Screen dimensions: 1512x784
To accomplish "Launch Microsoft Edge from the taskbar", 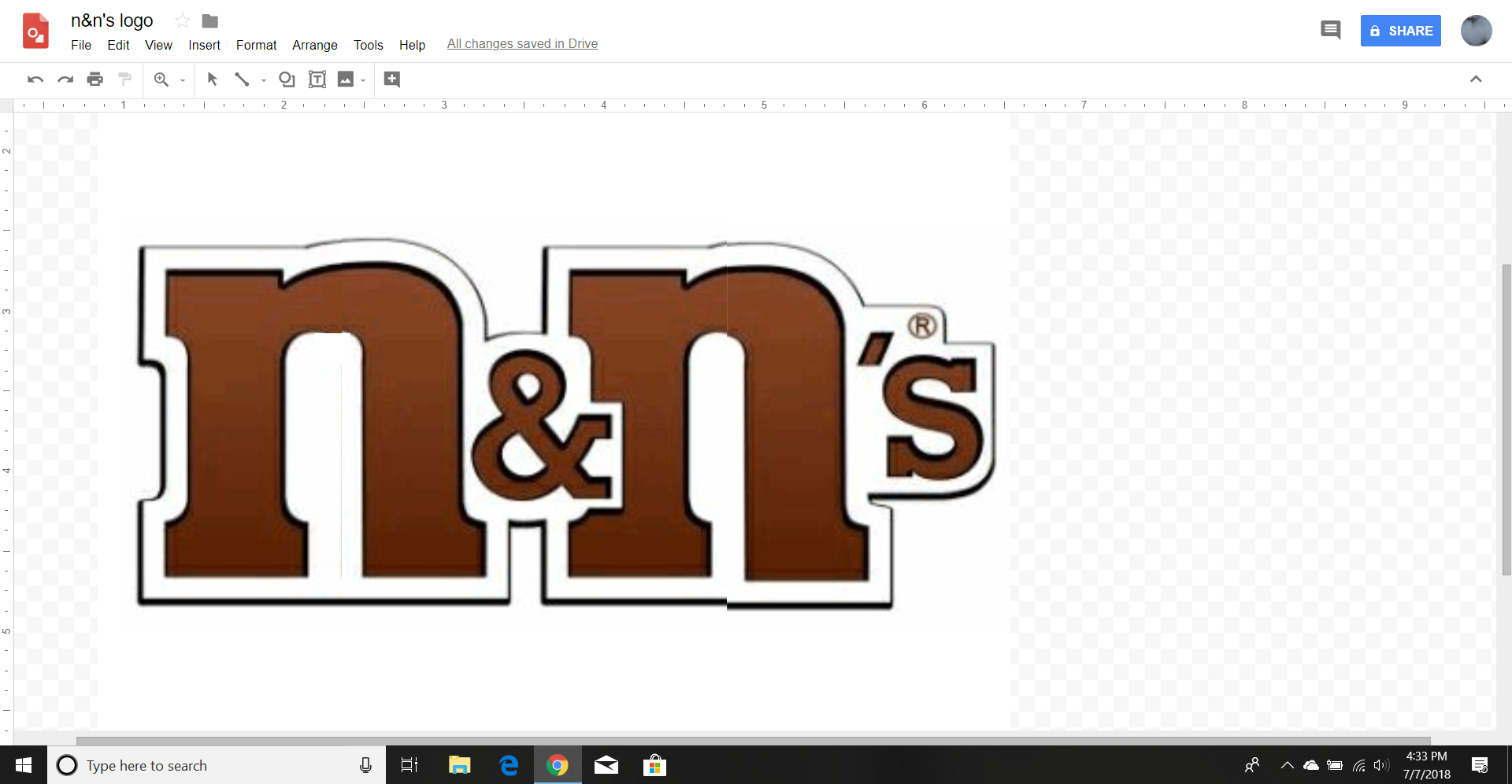I will [509, 765].
